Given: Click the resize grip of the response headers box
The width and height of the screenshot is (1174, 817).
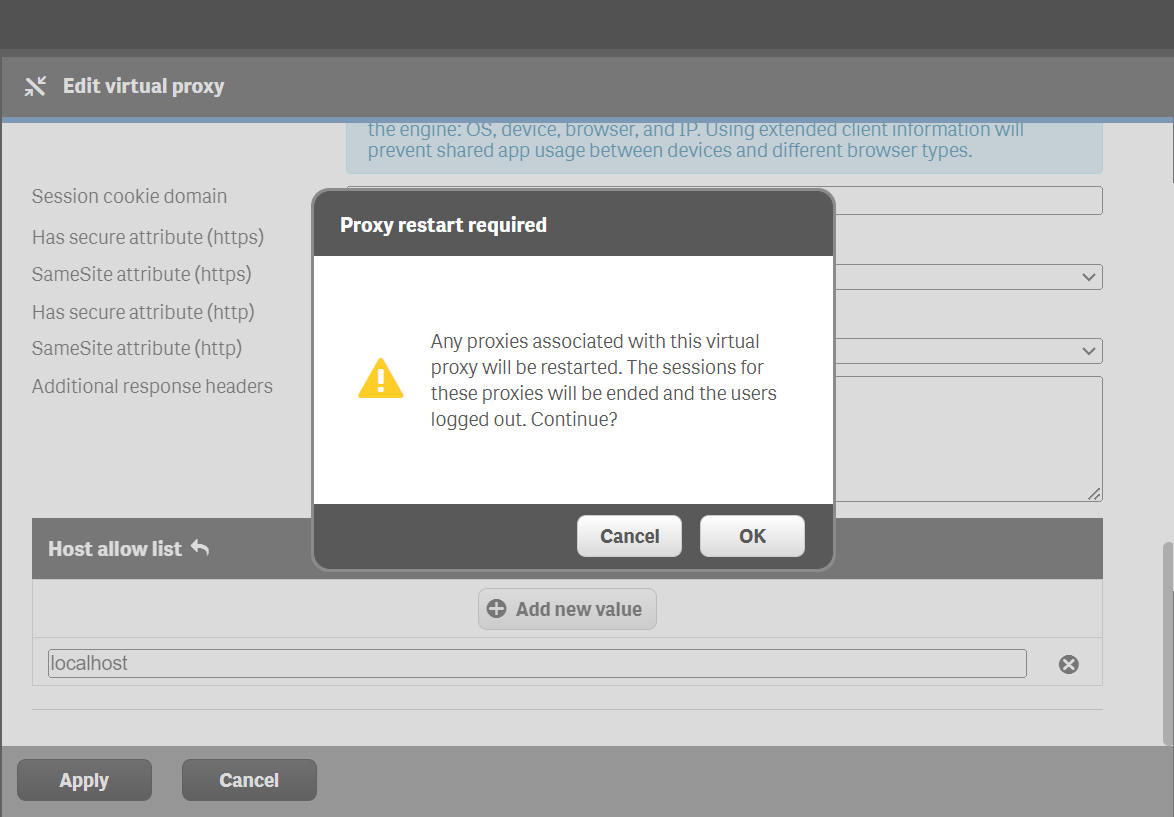Looking at the screenshot, I should tap(1095, 493).
